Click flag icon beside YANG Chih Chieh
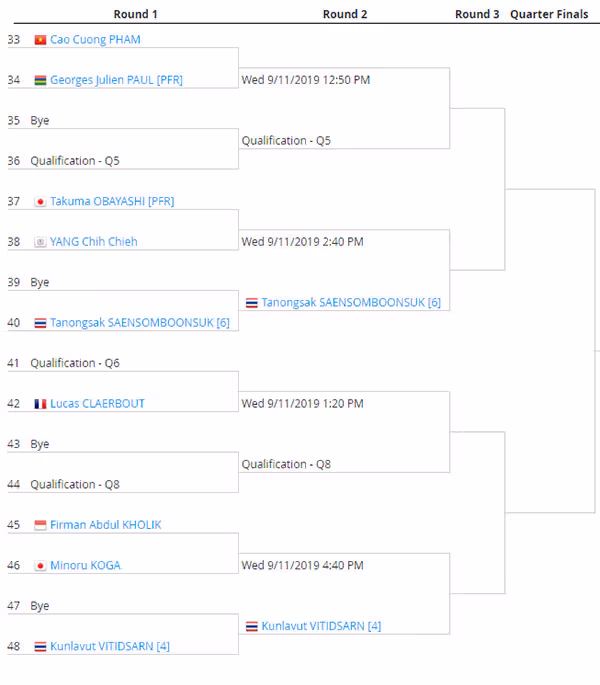Viewport: 600px width, 685px height. click(x=40, y=242)
